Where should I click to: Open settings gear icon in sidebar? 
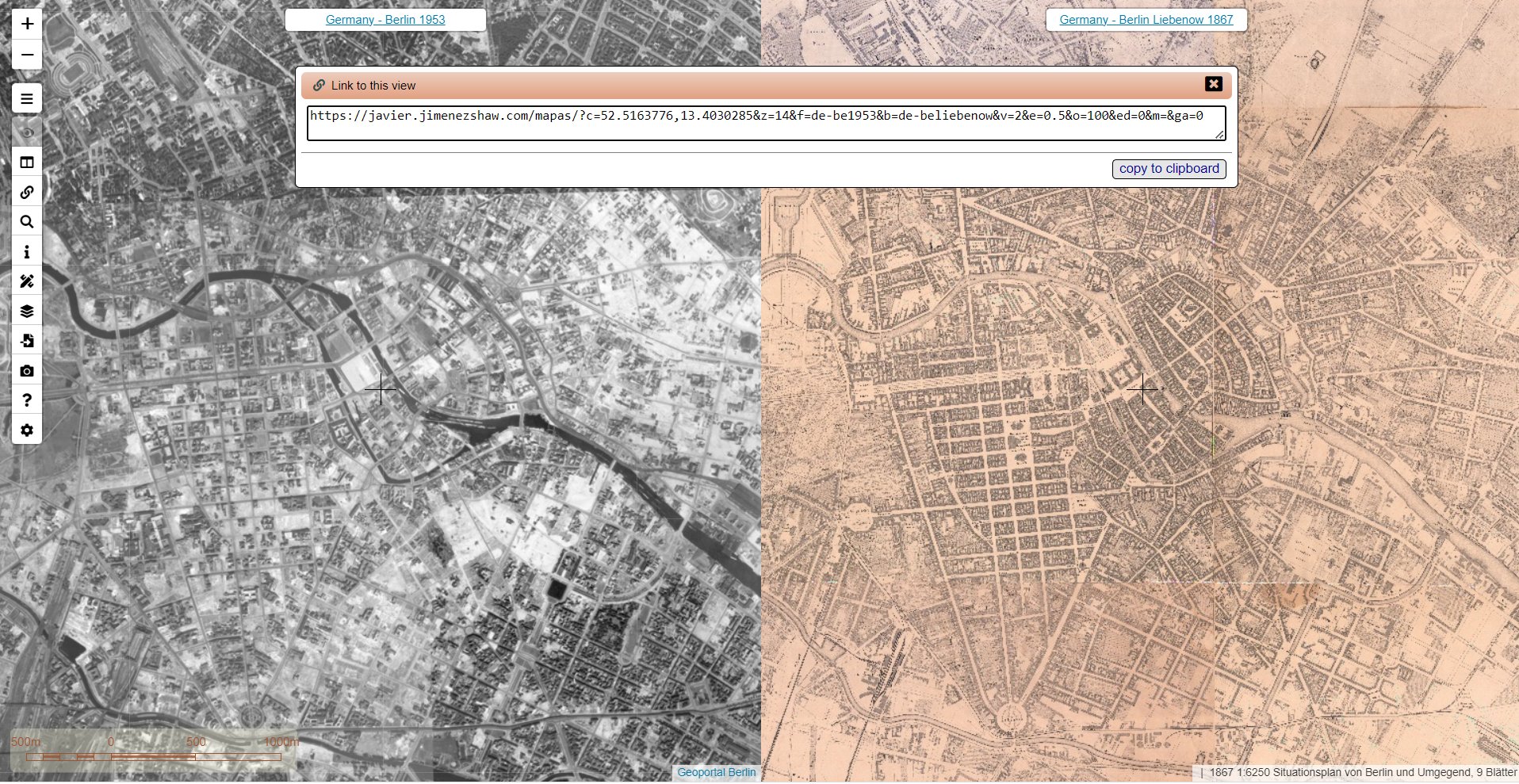point(27,430)
